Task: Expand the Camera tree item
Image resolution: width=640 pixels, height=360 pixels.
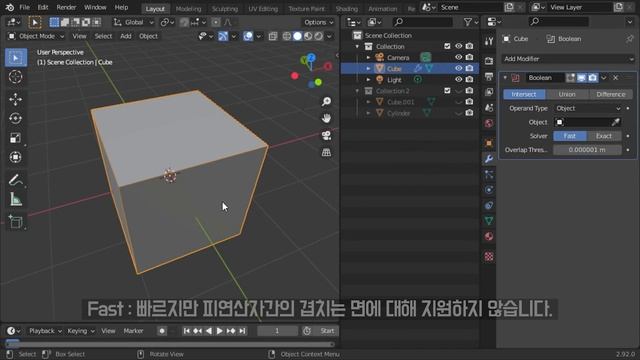Action: click(368, 58)
